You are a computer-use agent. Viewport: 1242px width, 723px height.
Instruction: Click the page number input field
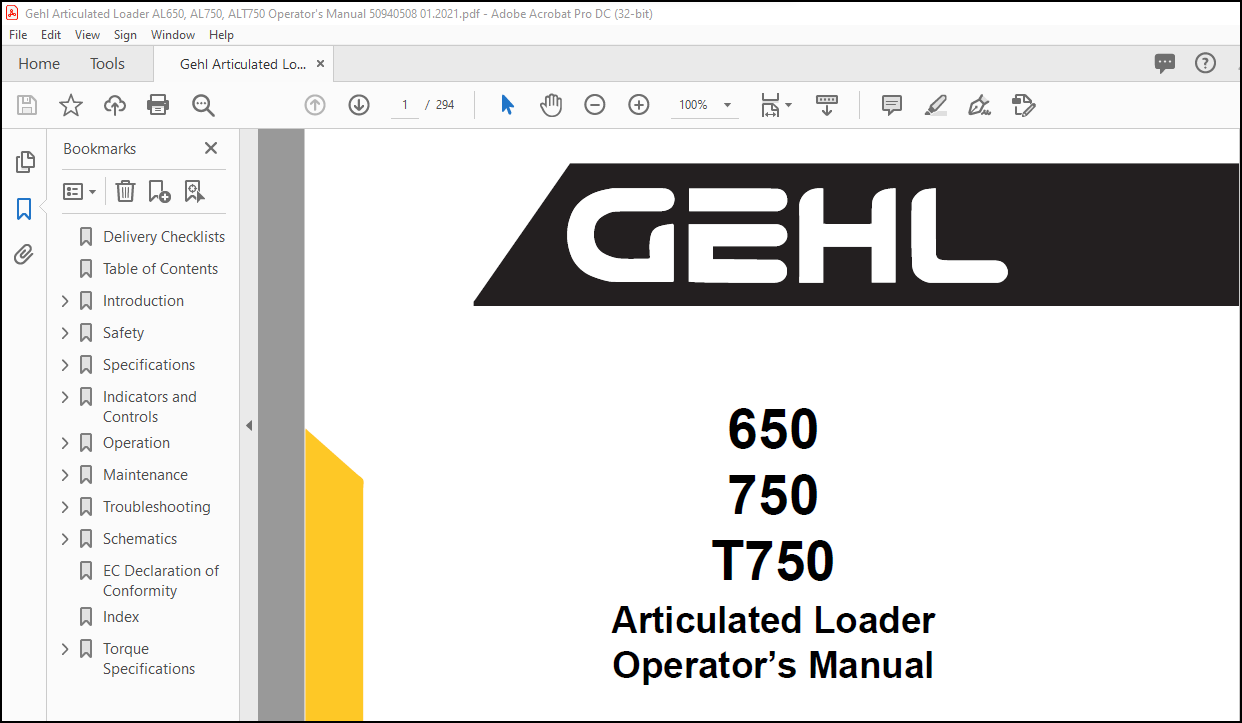pos(404,105)
